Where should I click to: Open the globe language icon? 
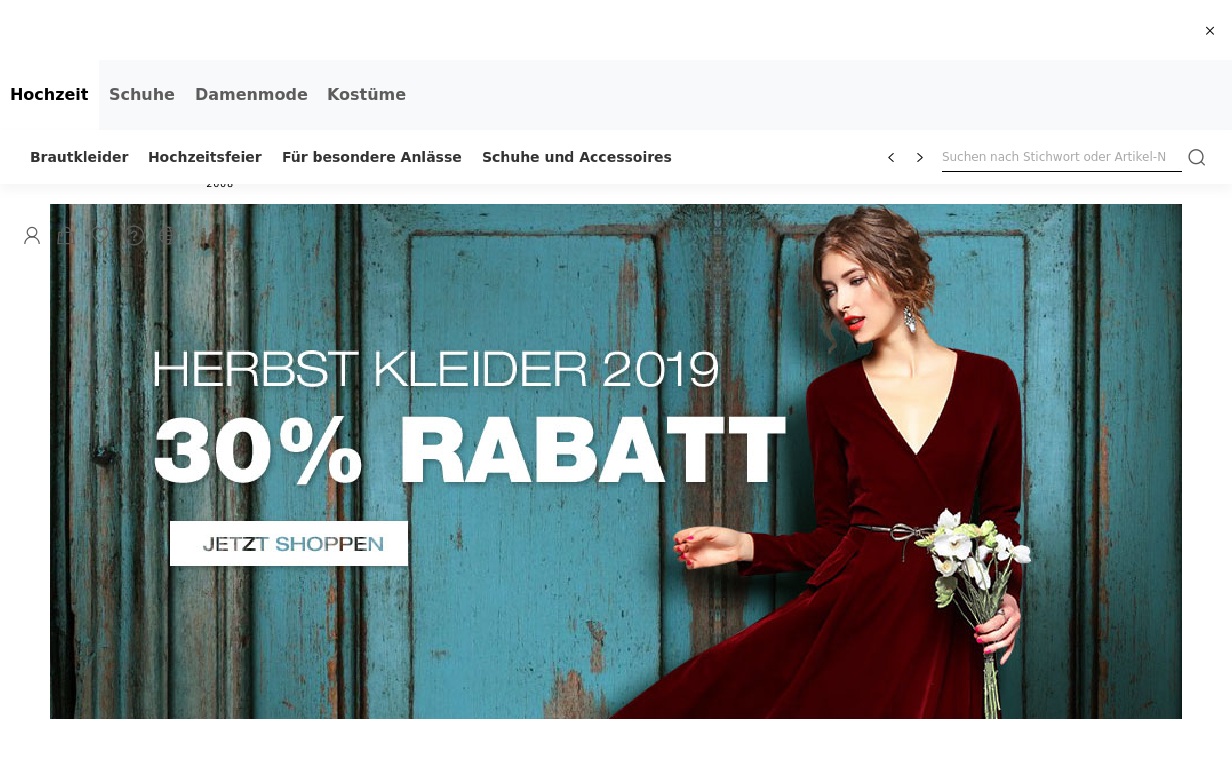click(168, 236)
